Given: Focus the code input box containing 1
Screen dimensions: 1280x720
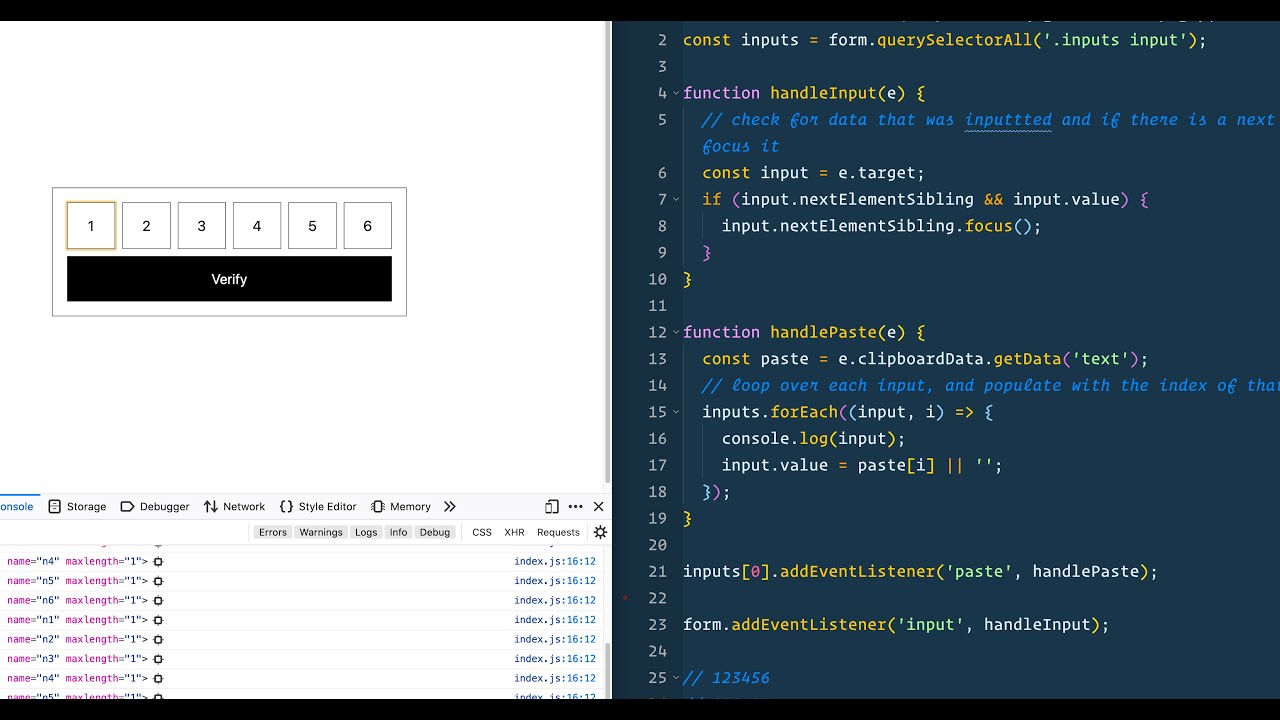Looking at the screenshot, I should click(91, 226).
